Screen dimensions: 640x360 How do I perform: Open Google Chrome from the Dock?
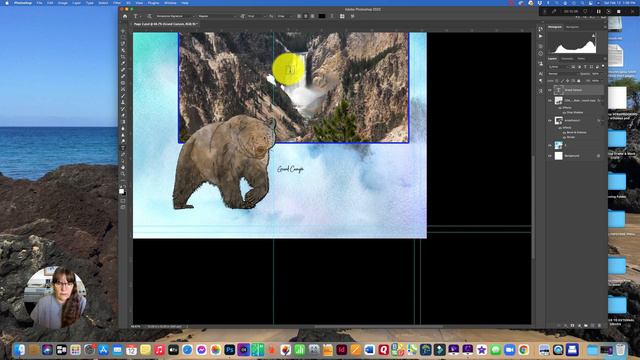coord(524,350)
